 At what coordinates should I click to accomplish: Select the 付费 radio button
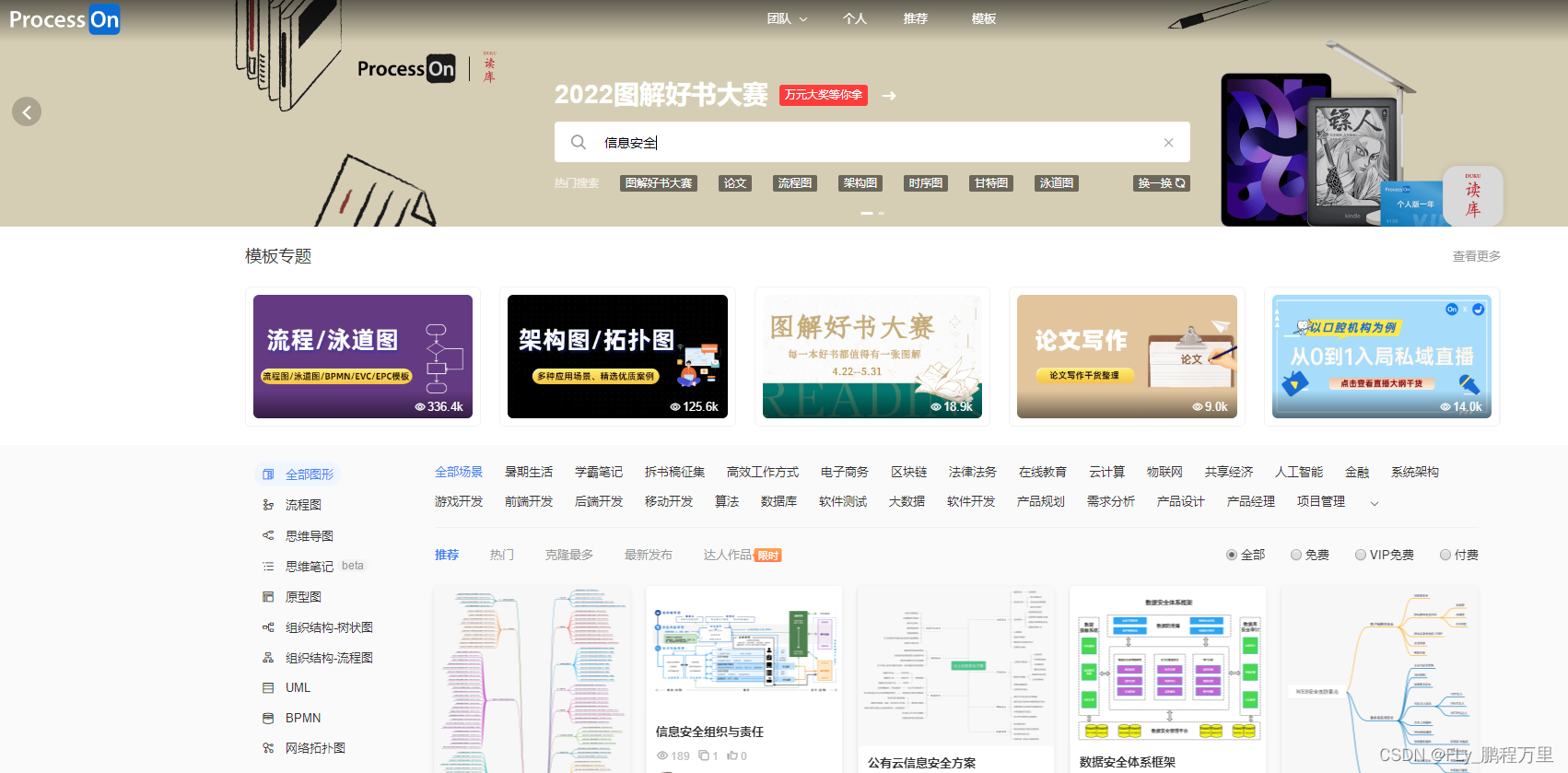pos(1445,555)
